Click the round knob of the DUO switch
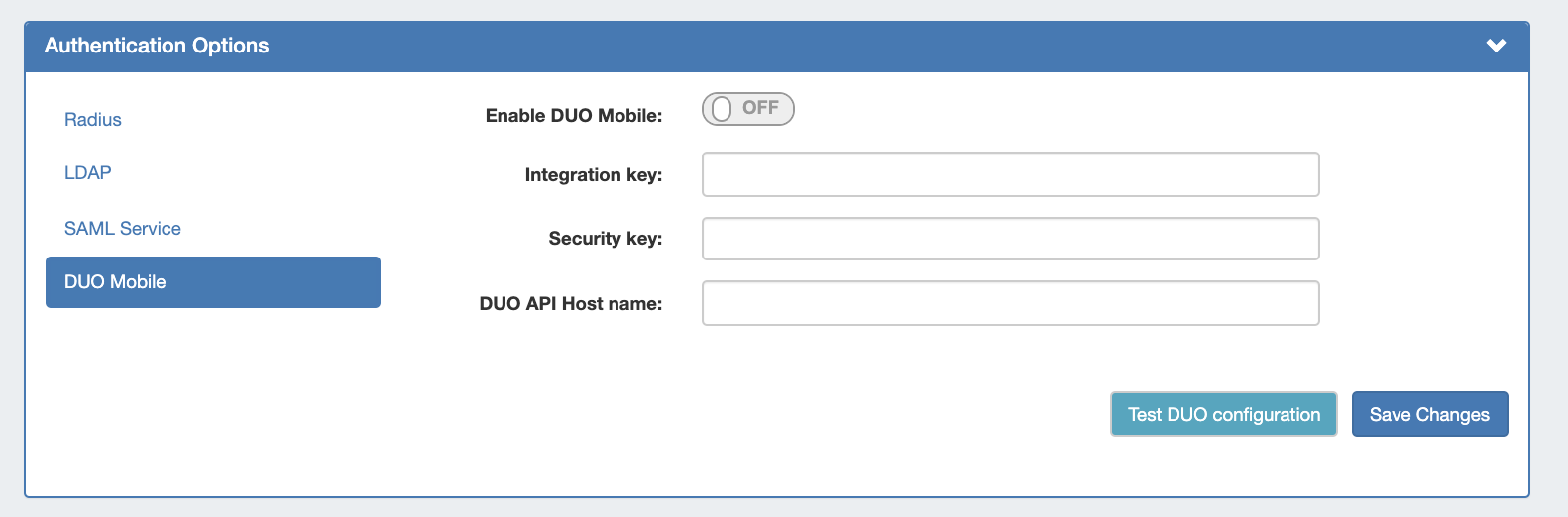The width and height of the screenshot is (1568, 517). pyautogui.click(x=722, y=109)
